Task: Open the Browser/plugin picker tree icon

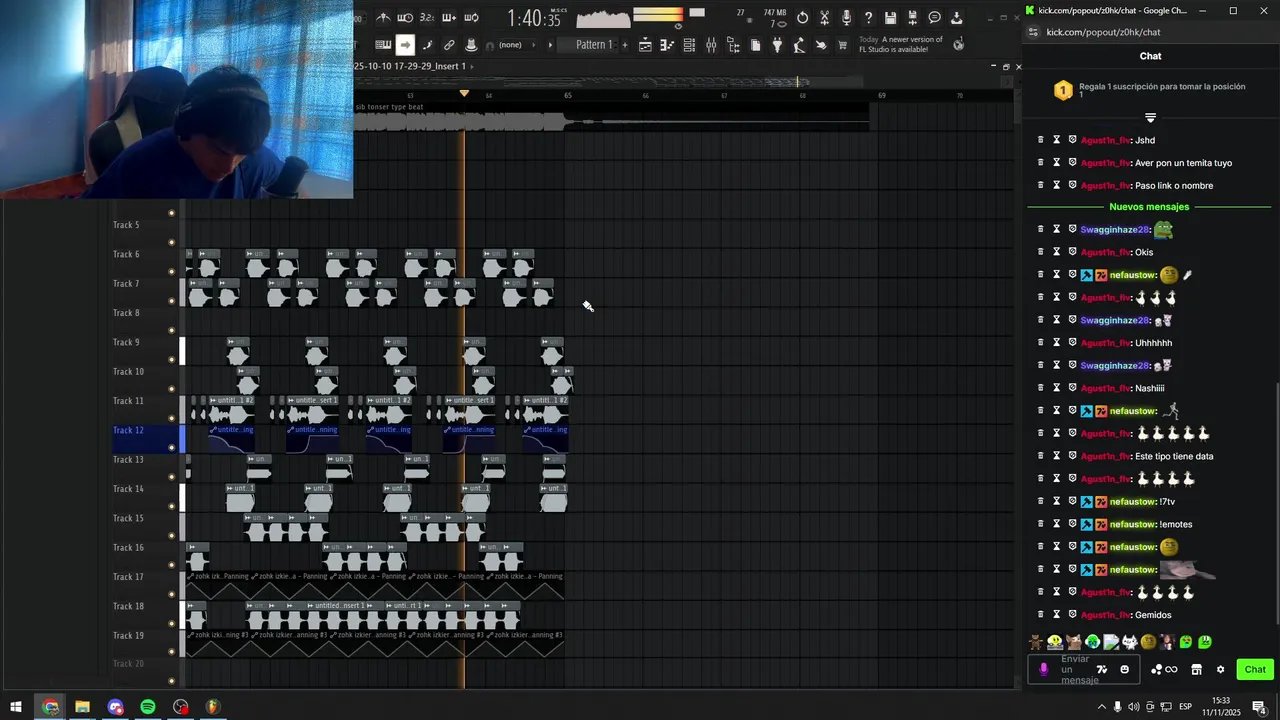Action: 733,45
